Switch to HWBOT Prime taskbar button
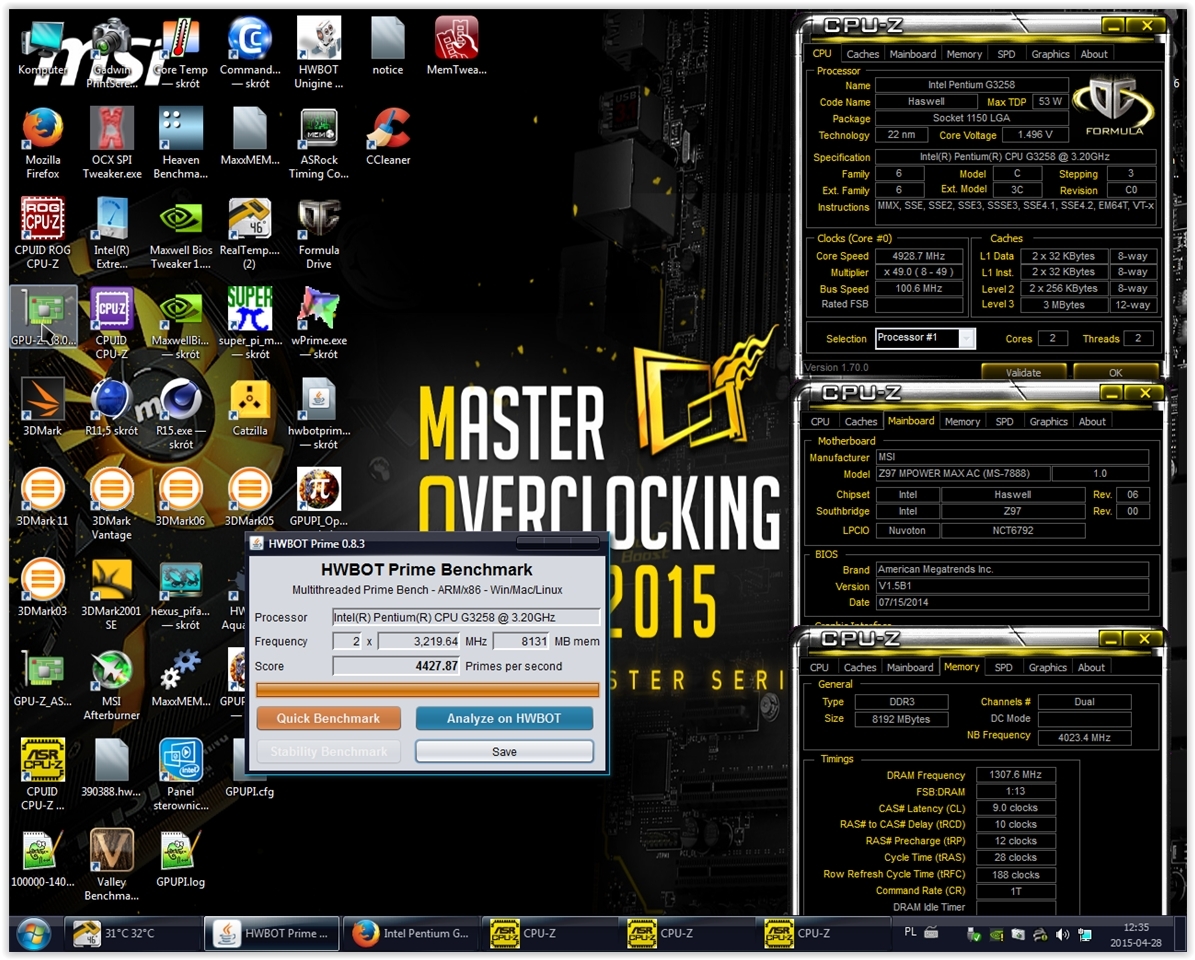 [x=272, y=933]
